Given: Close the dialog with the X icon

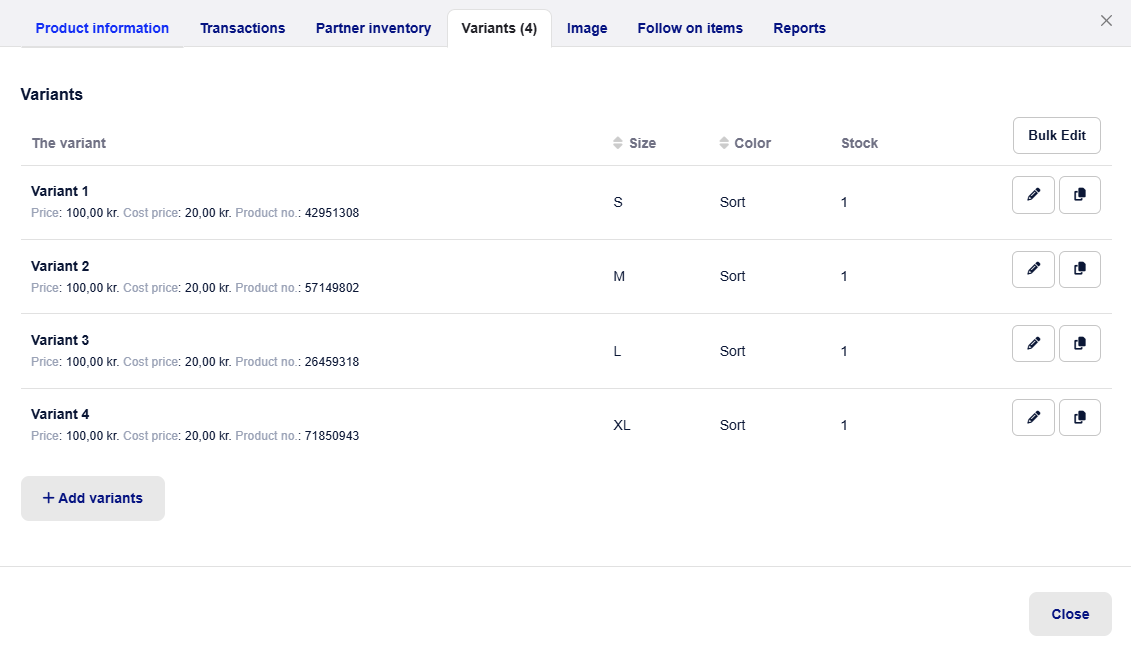Looking at the screenshot, I should click(x=1106, y=21).
